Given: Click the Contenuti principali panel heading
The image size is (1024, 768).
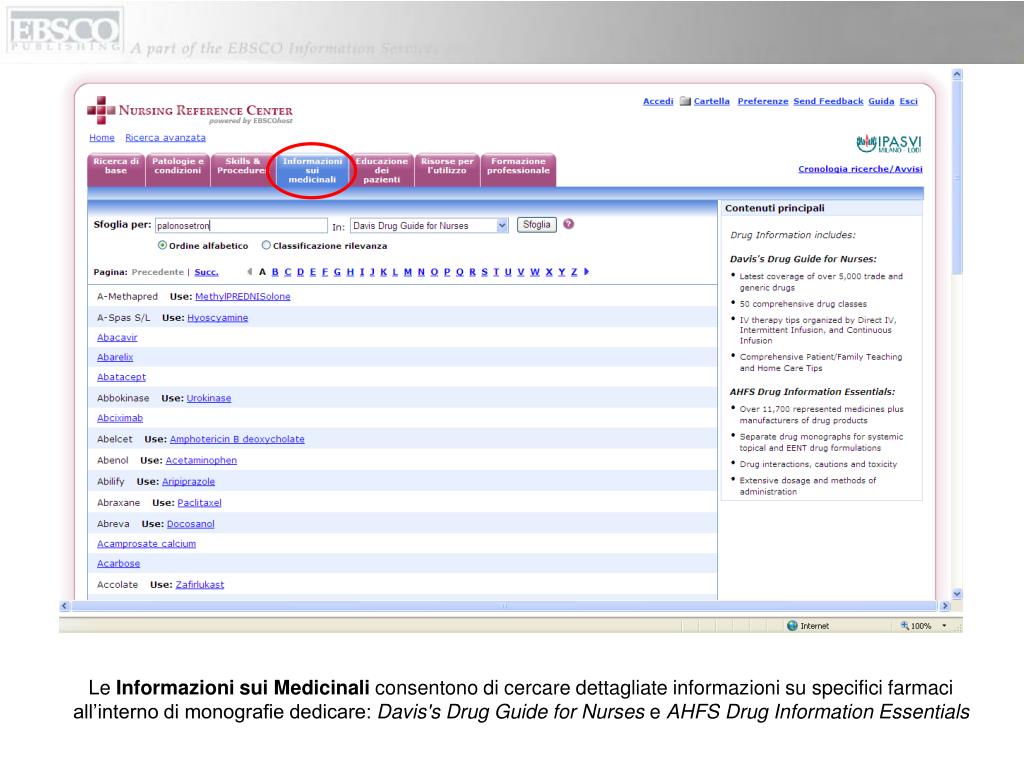Looking at the screenshot, I should click(x=775, y=208).
